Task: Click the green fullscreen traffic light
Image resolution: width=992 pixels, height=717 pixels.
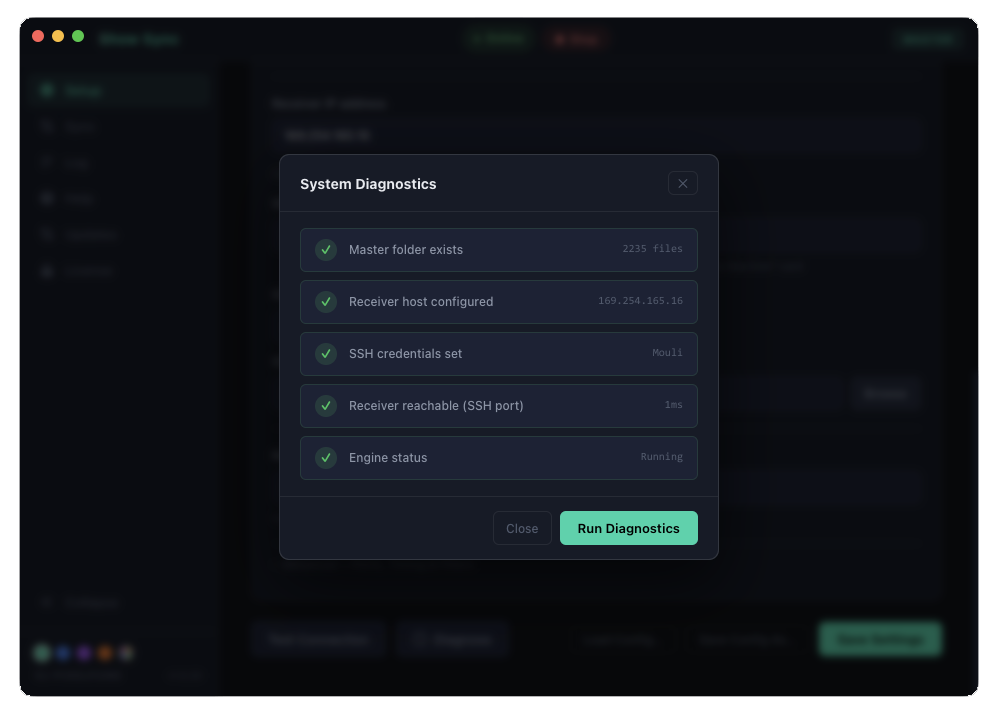Action: click(78, 36)
